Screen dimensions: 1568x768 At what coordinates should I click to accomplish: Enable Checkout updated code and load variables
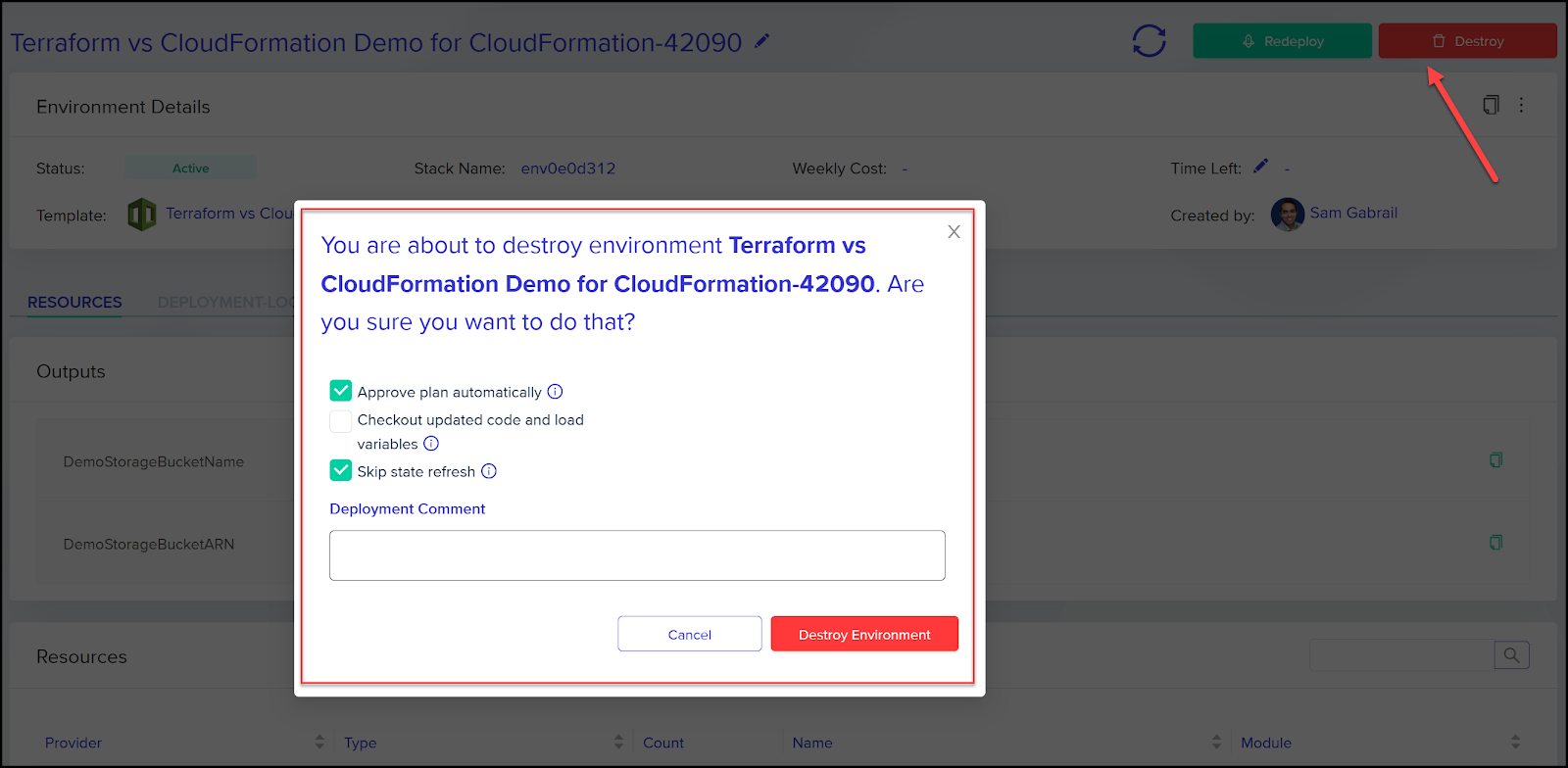coord(341,421)
